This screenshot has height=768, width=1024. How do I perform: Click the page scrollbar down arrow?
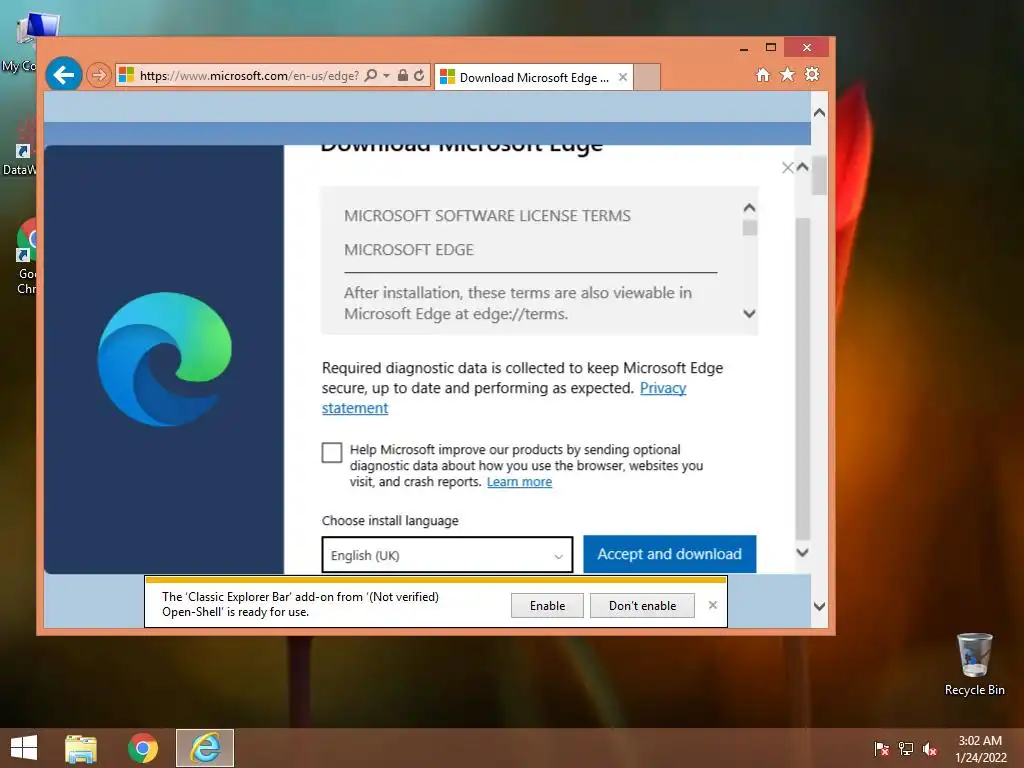tap(820, 606)
